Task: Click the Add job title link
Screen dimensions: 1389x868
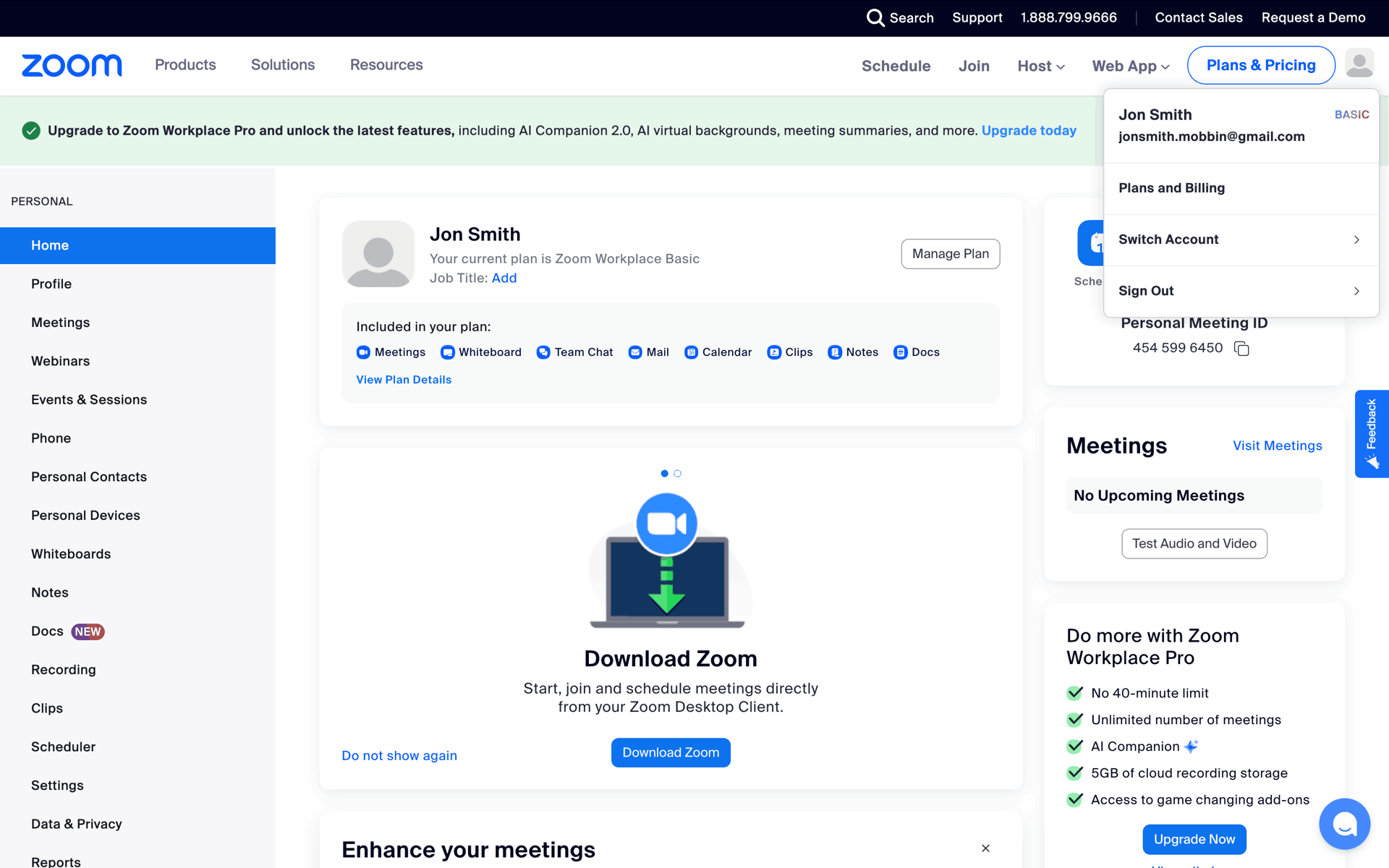Action: point(504,278)
